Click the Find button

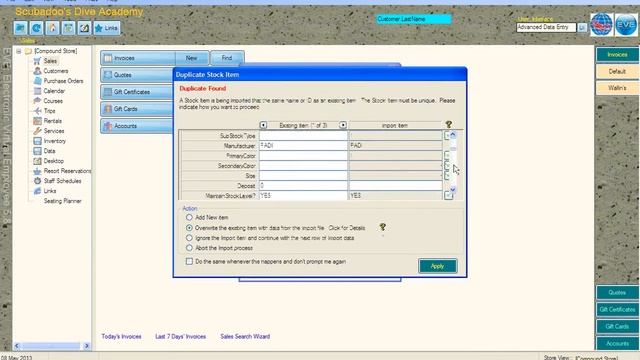pyautogui.click(x=227, y=58)
